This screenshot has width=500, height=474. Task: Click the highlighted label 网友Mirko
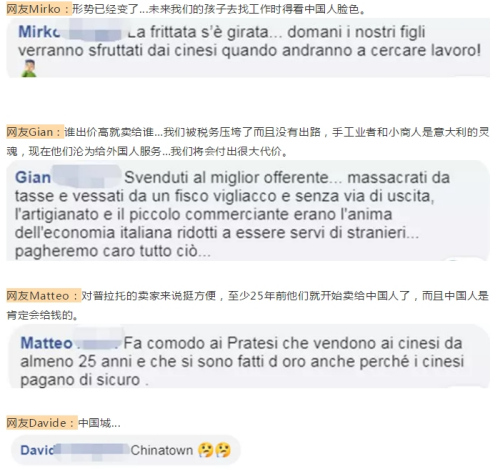click(39, 9)
